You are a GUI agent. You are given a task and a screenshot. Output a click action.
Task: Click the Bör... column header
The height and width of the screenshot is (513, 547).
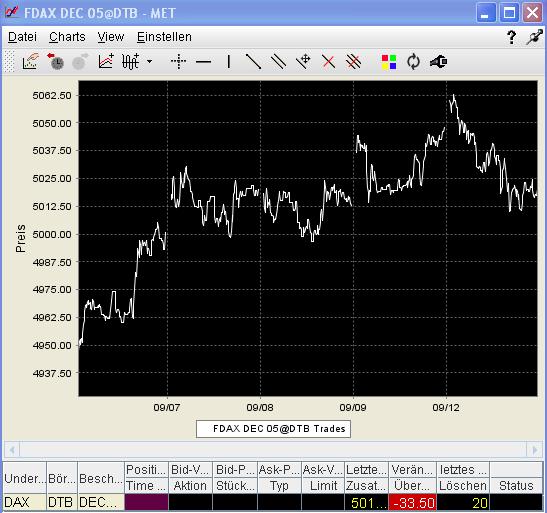62,478
